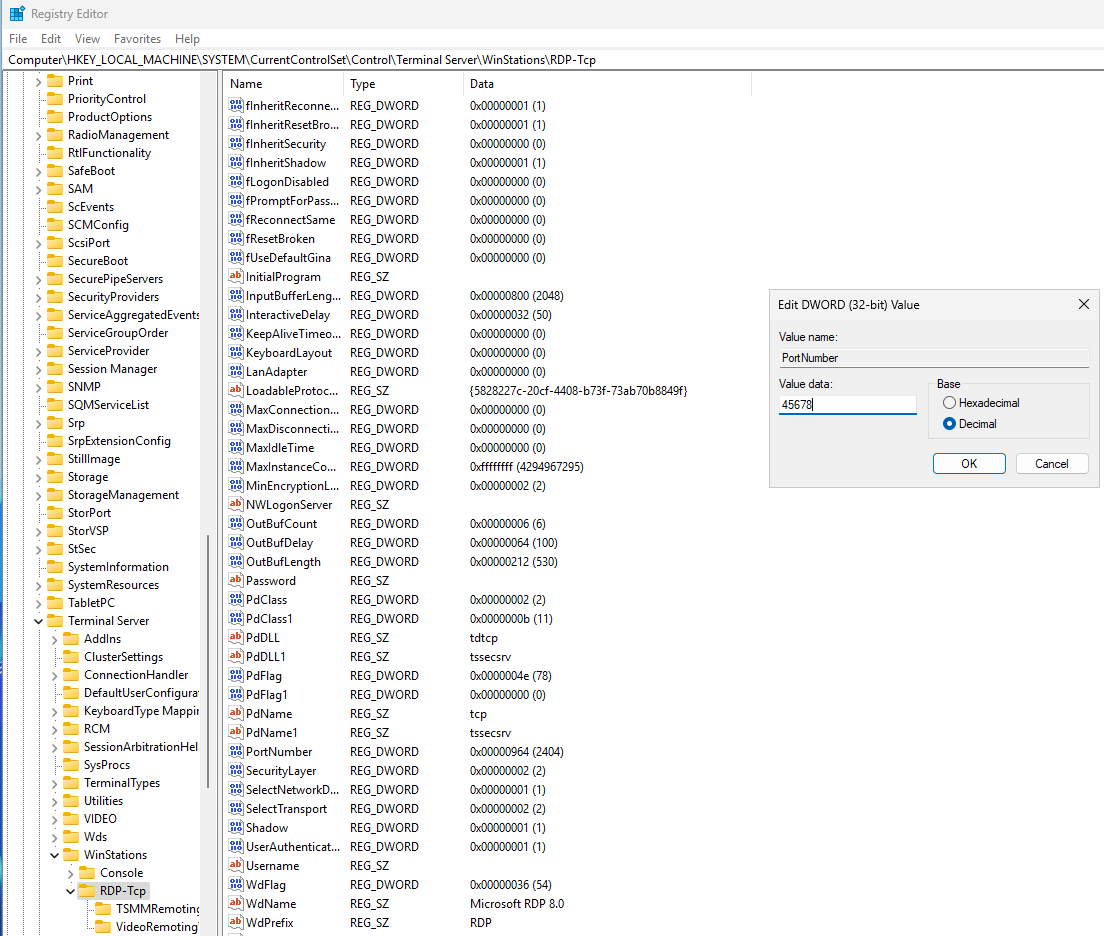
Task: Confirm the DWORD edit with OK
Action: pyautogui.click(x=968, y=464)
